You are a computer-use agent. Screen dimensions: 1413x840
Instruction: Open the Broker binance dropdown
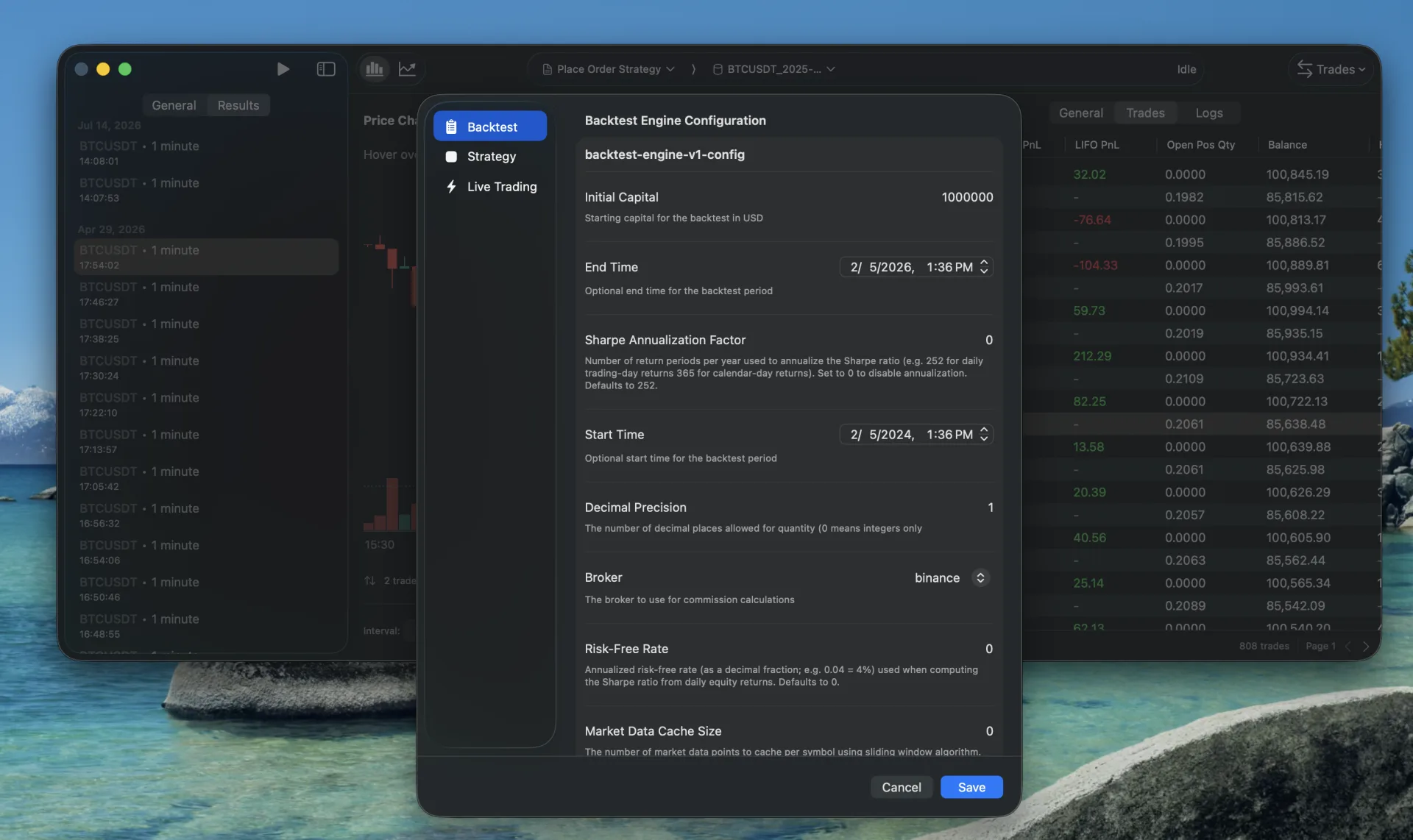pos(951,578)
